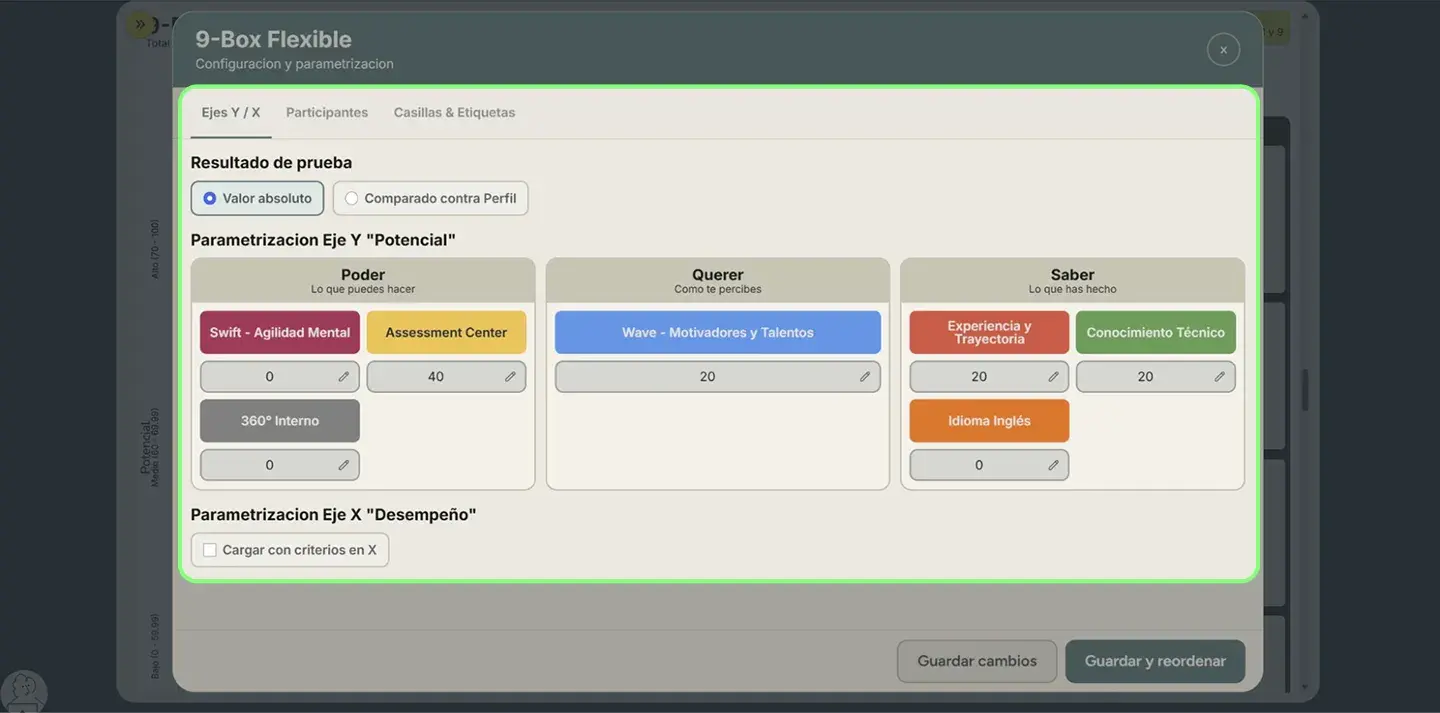Select the yellow Assessment Center tile
Viewport: 1440px width, 713px height.
pos(446,332)
